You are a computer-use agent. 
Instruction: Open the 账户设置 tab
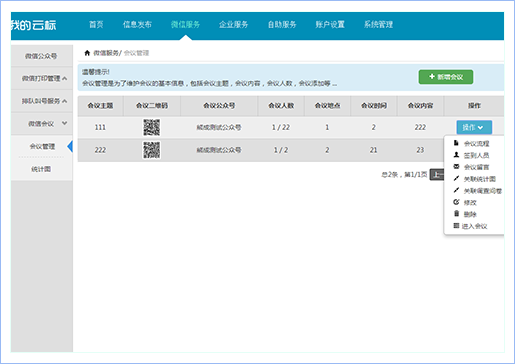point(330,24)
